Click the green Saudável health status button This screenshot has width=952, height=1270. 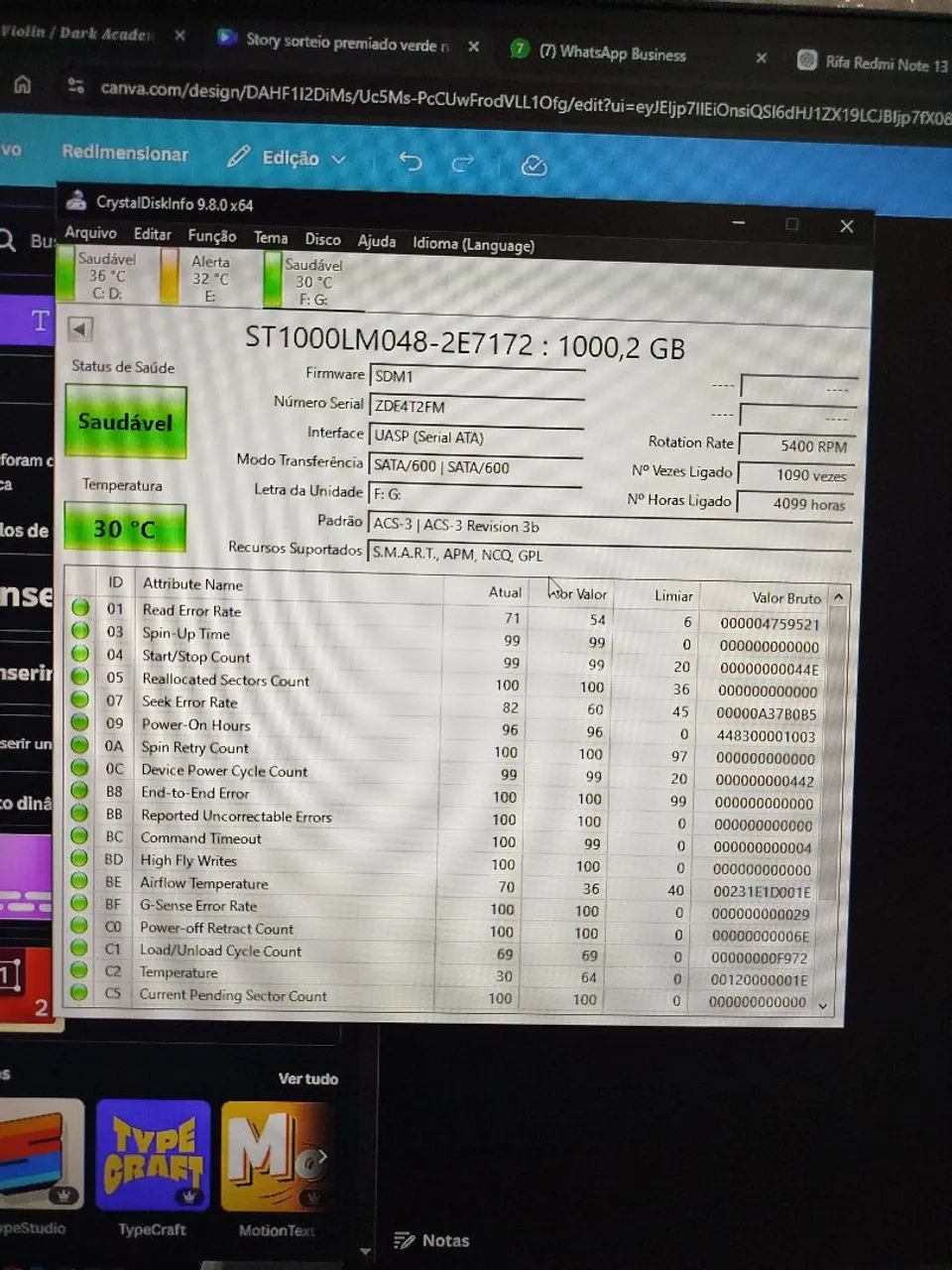click(125, 423)
